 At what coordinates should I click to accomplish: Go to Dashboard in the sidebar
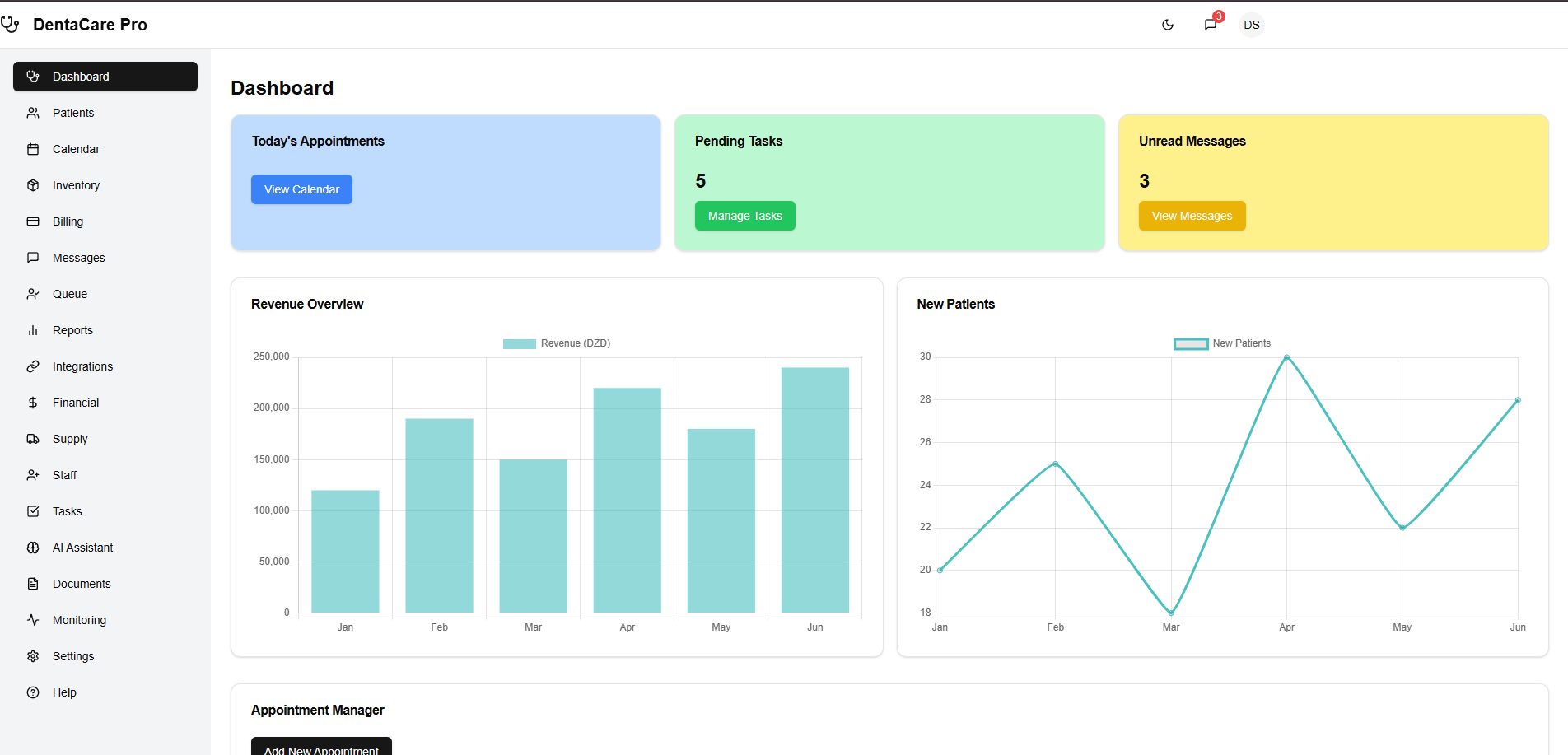[x=105, y=77]
